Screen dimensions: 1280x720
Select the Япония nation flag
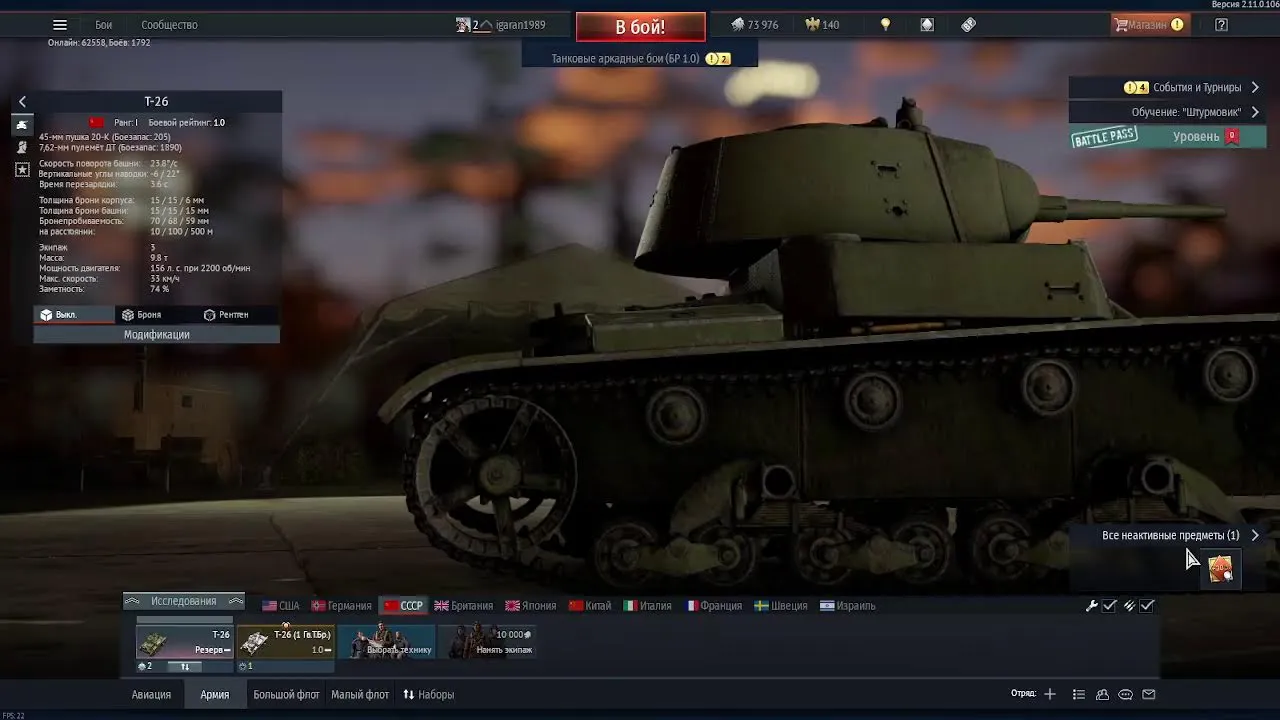tap(531, 606)
